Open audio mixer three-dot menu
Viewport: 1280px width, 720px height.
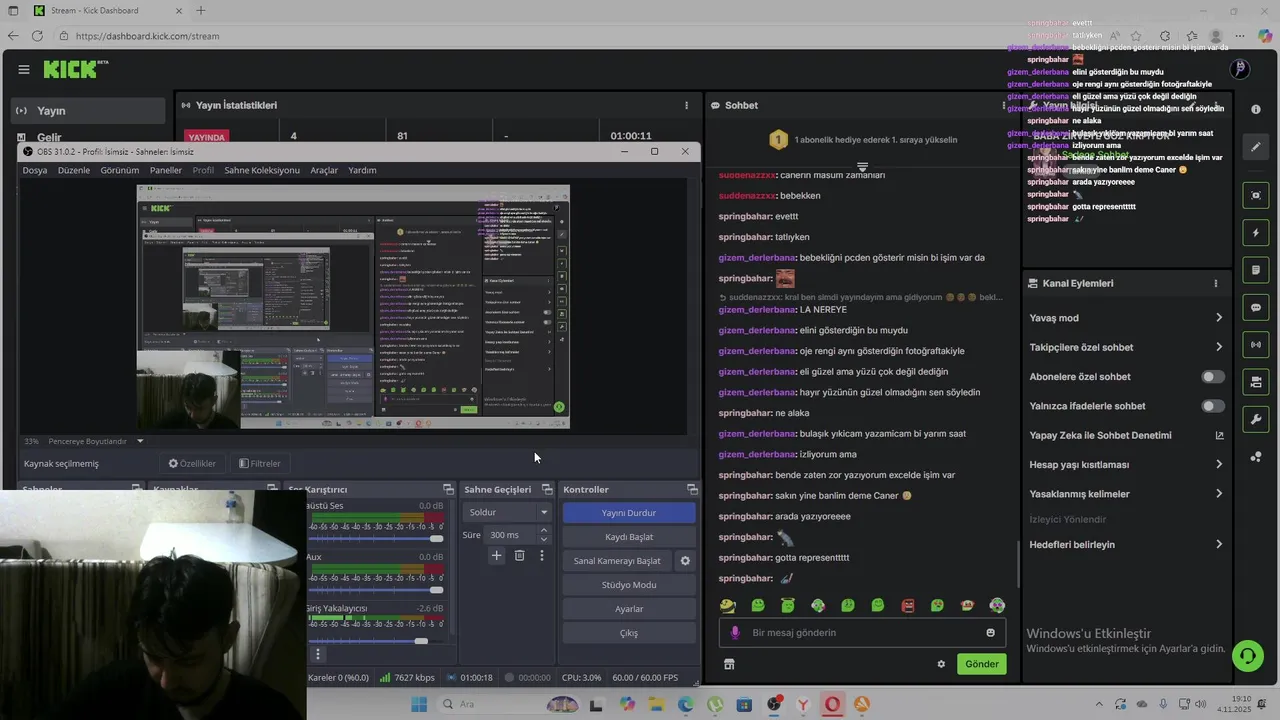coord(318,654)
